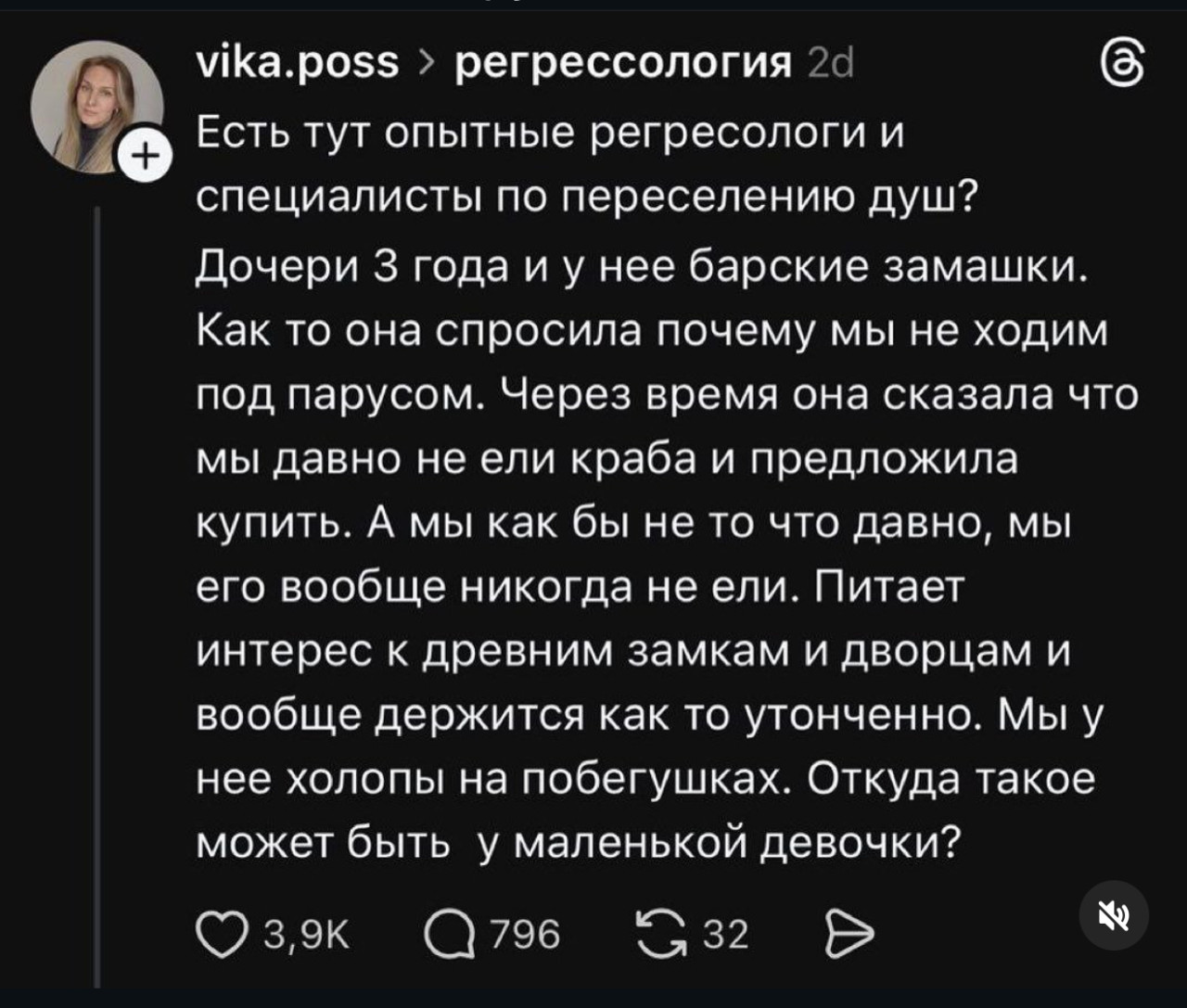Click the text line starting 'Дочери 3 года'

pos(642,267)
